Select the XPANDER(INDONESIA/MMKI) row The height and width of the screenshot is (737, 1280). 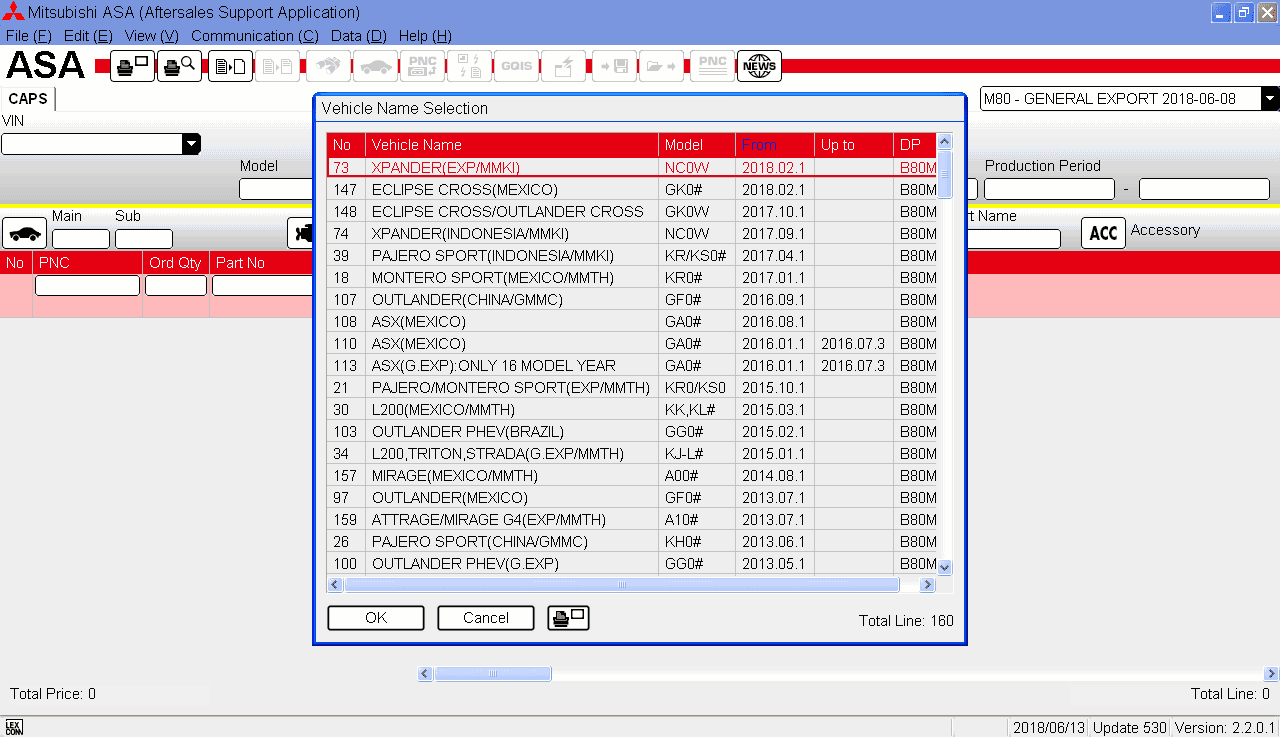632,234
